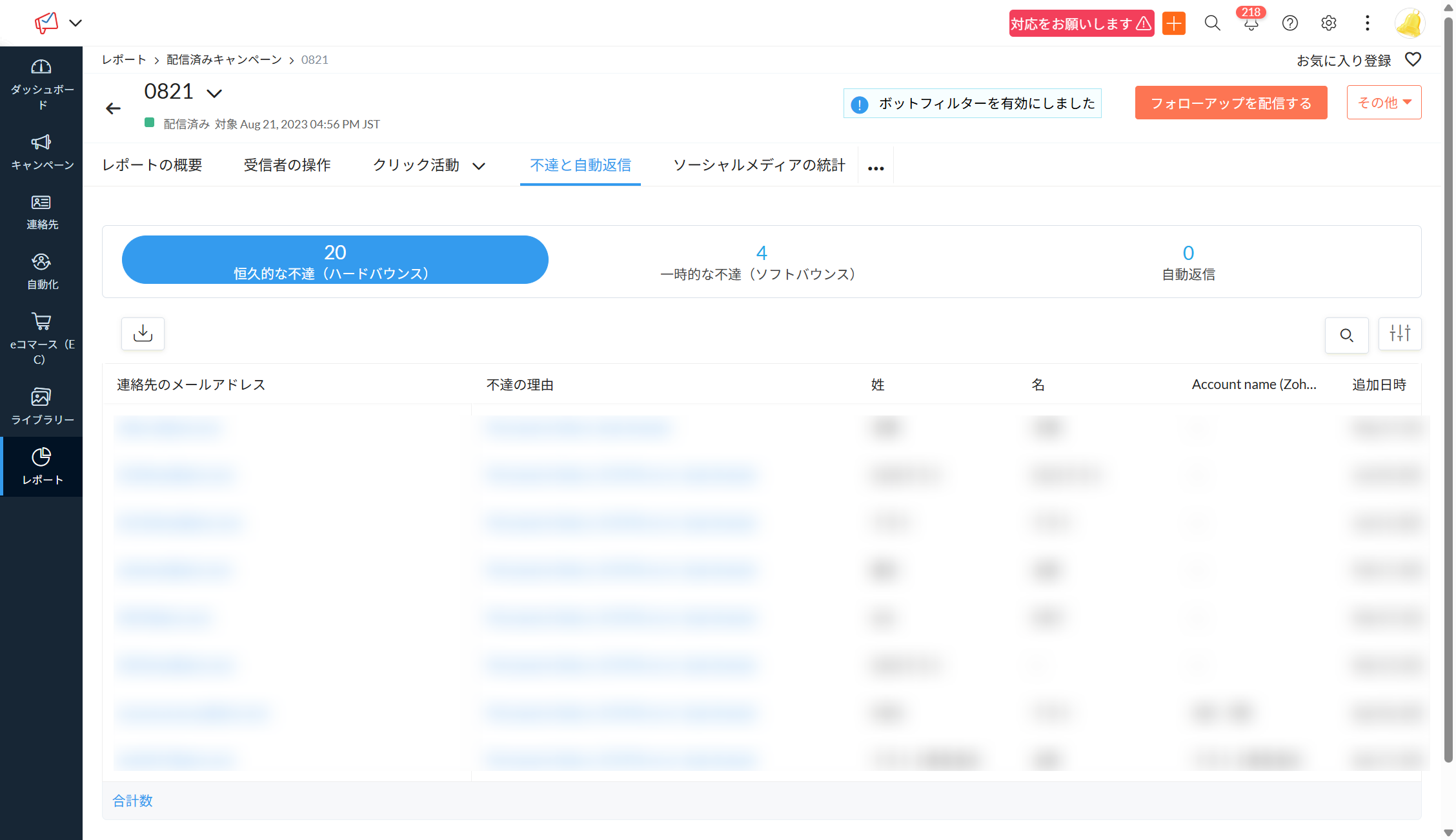Screen dimensions: 1456x840
Task: Open Library in sidebar
Action: [x=41, y=397]
